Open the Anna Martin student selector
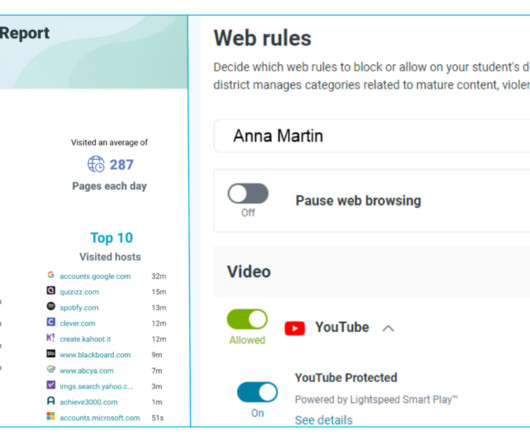Image resolution: width=530 pixels, height=442 pixels. coord(372,136)
